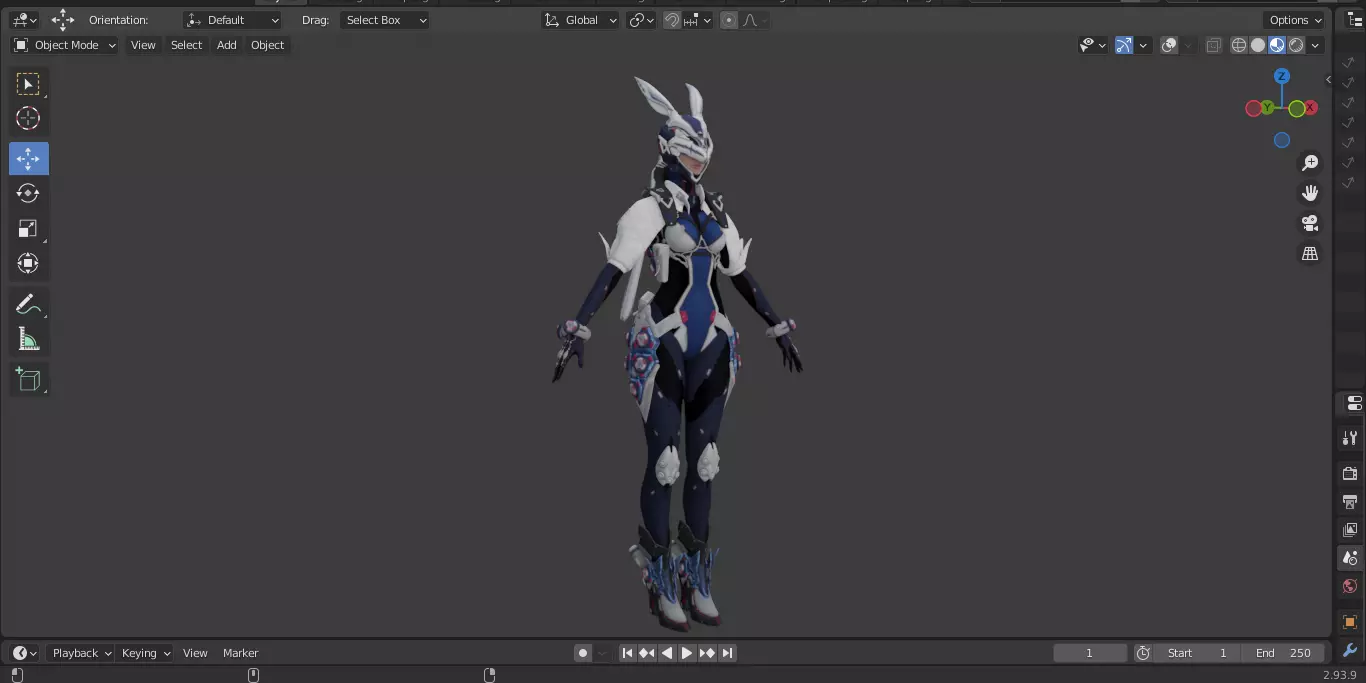Activate the Scale tool
The height and width of the screenshot is (683, 1366).
28,228
